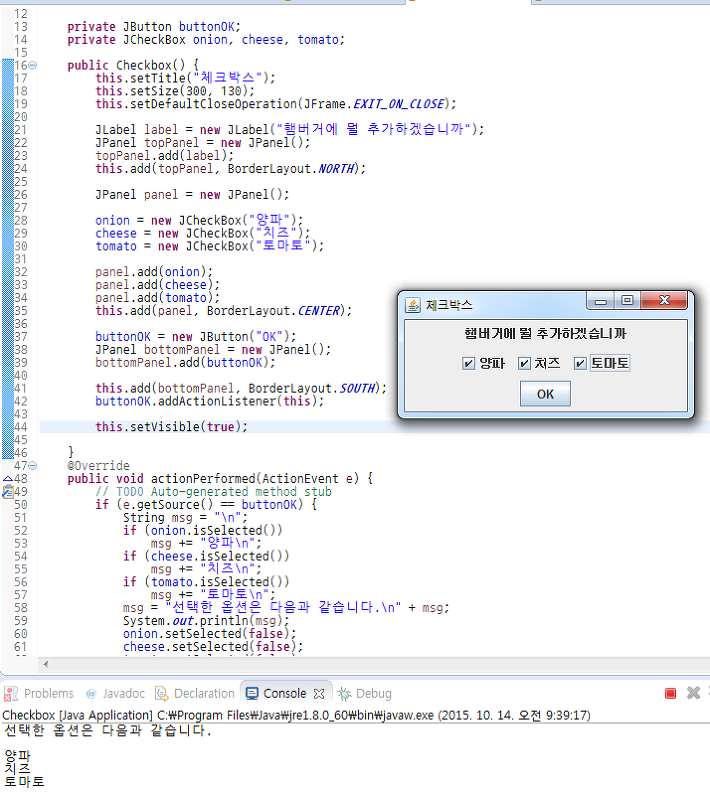This screenshot has width=710, height=804.
Task: Click the actionPerformed method name
Action: (x=202, y=479)
